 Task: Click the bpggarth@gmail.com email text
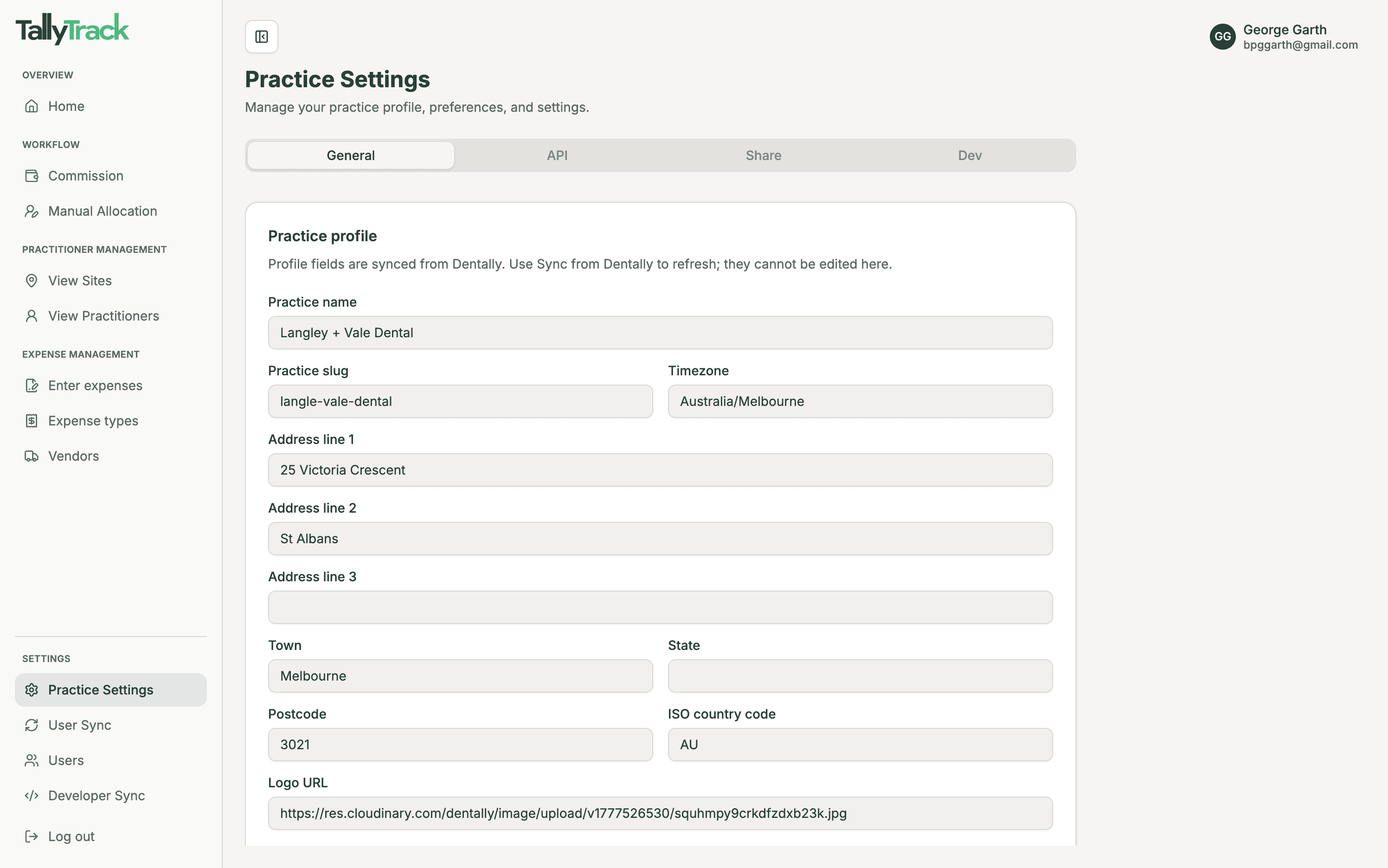[x=1300, y=45]
